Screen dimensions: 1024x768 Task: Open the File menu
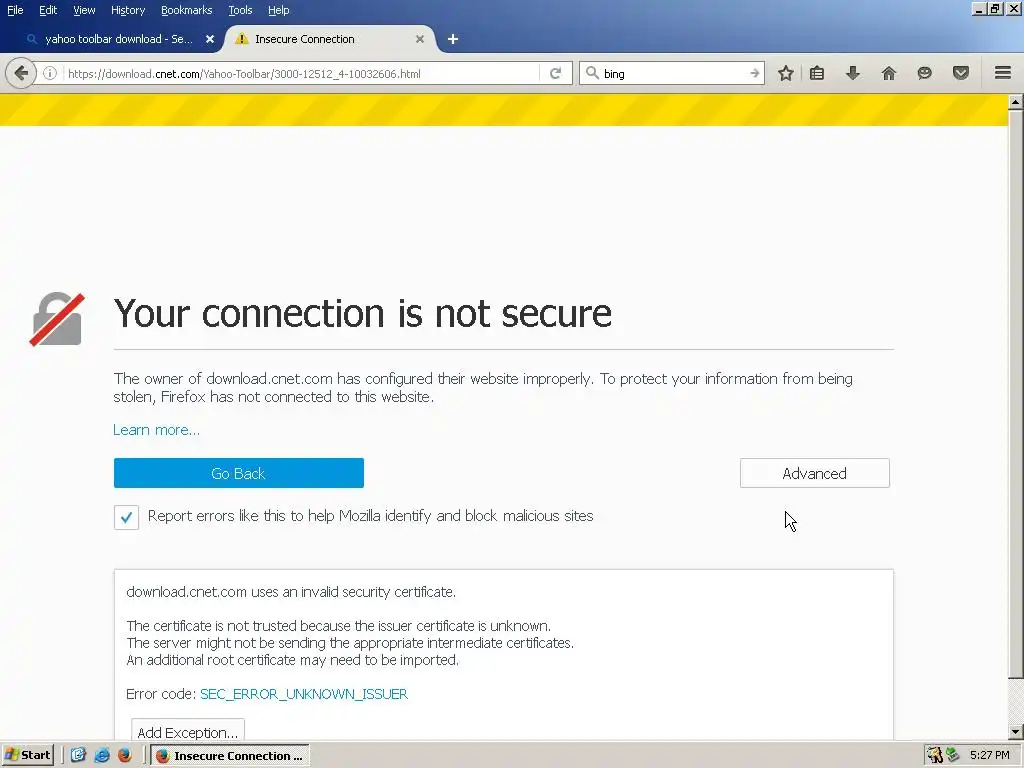pos(15,10)
